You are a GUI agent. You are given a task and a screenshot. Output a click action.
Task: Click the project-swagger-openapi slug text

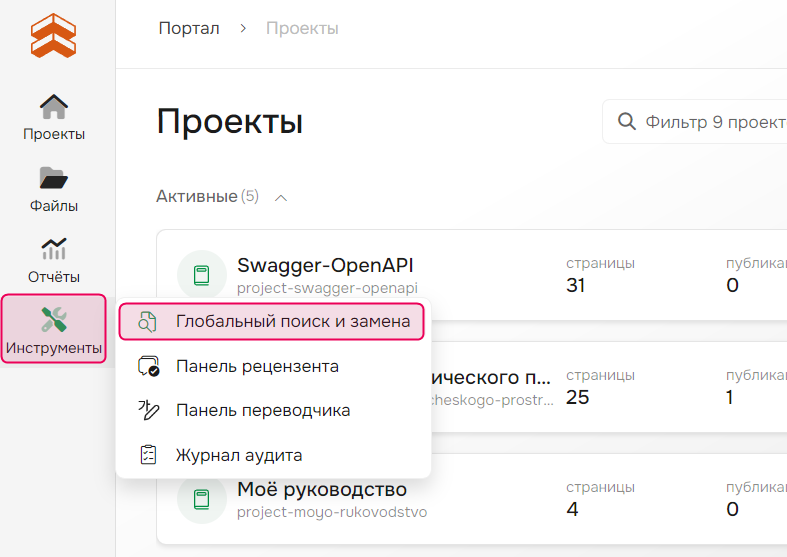click(x=327, y=288)
